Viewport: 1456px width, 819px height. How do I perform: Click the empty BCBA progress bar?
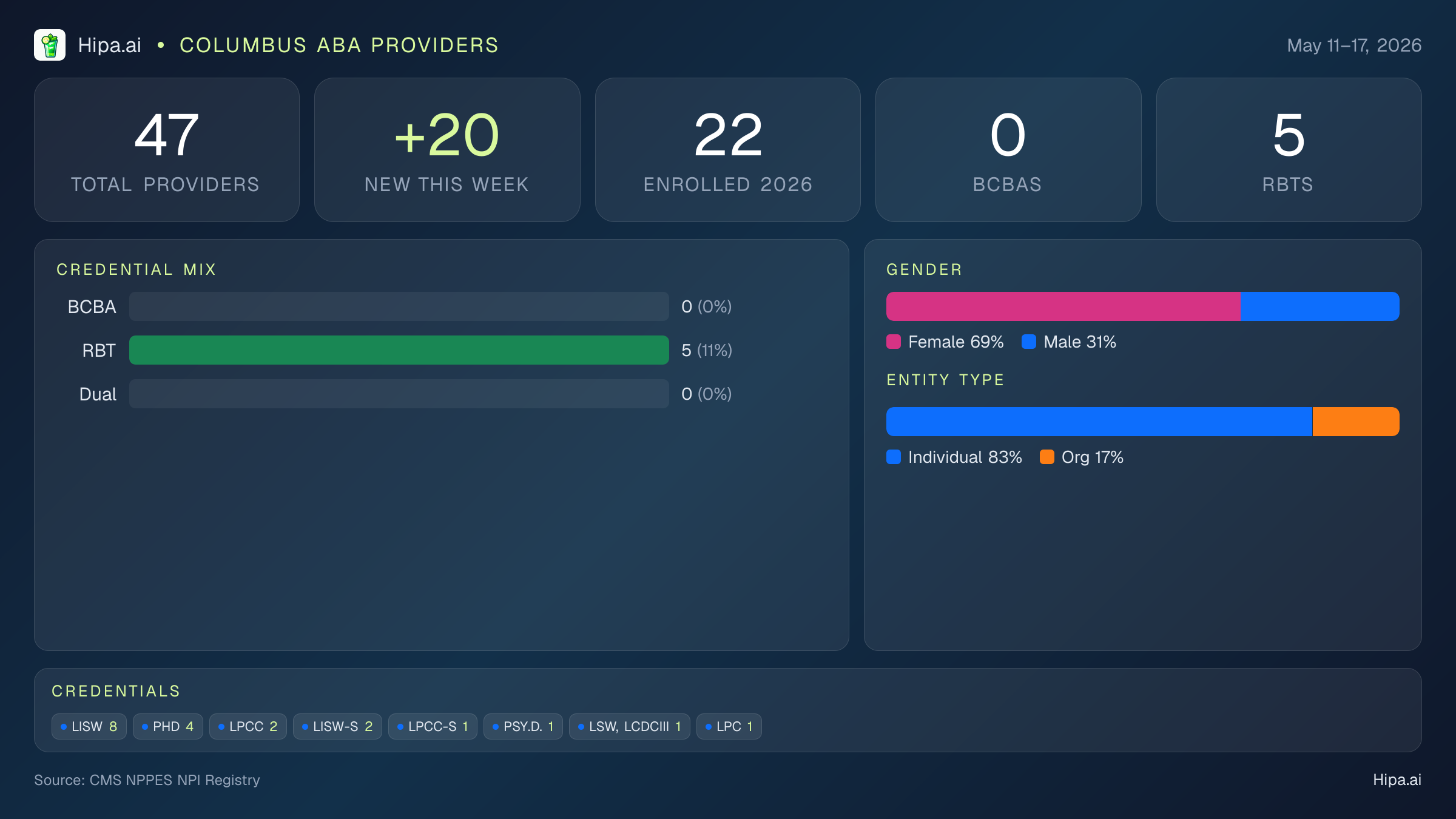click(399, 306)
